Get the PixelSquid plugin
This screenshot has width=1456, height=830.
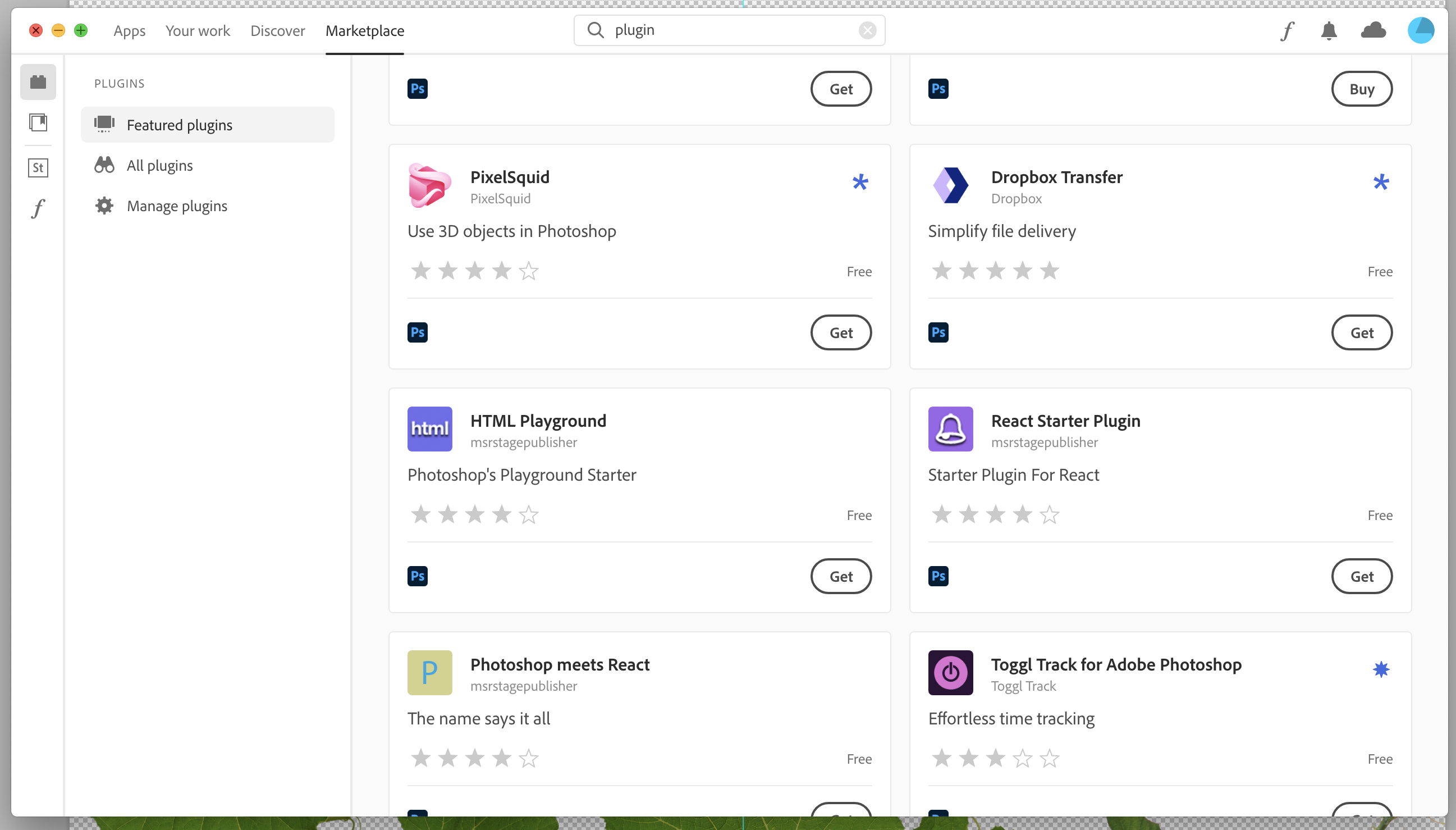click(841, 332)
